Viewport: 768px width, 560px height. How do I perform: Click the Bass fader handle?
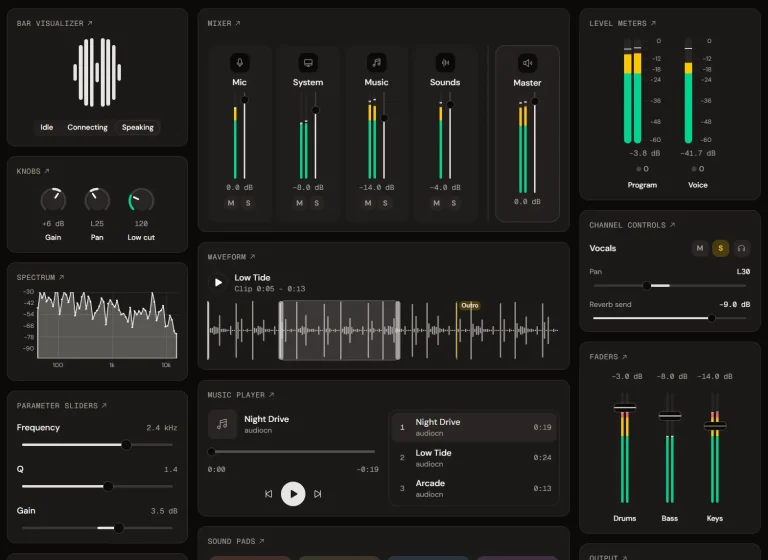coord(670,416)
